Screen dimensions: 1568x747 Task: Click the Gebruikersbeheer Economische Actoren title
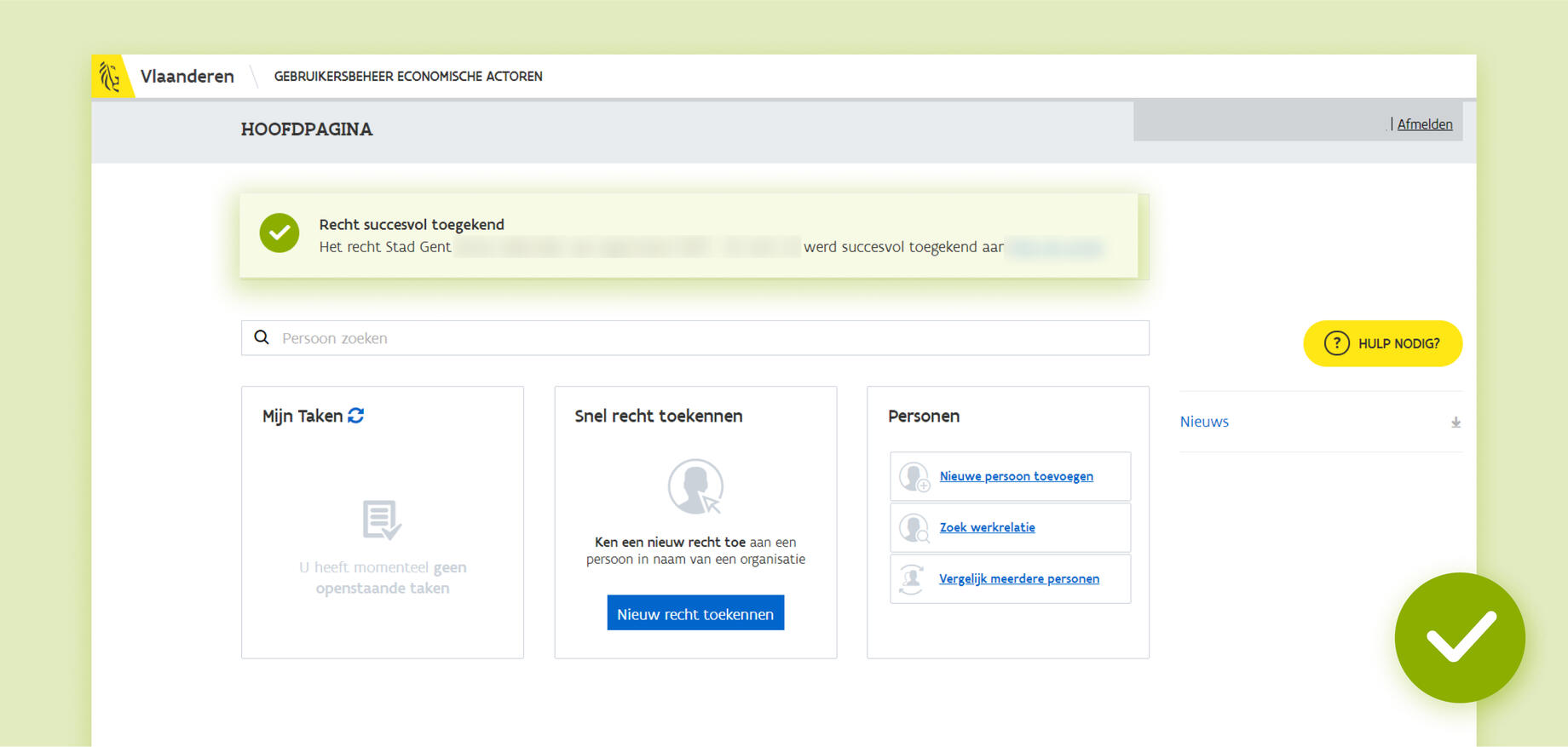click(408, 76)
